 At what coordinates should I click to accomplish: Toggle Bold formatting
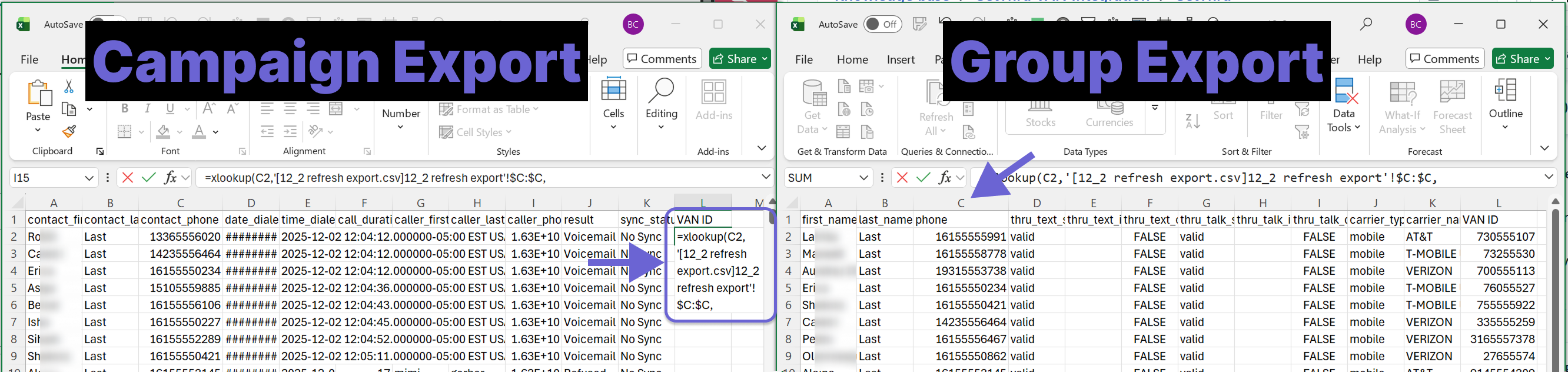125,109
